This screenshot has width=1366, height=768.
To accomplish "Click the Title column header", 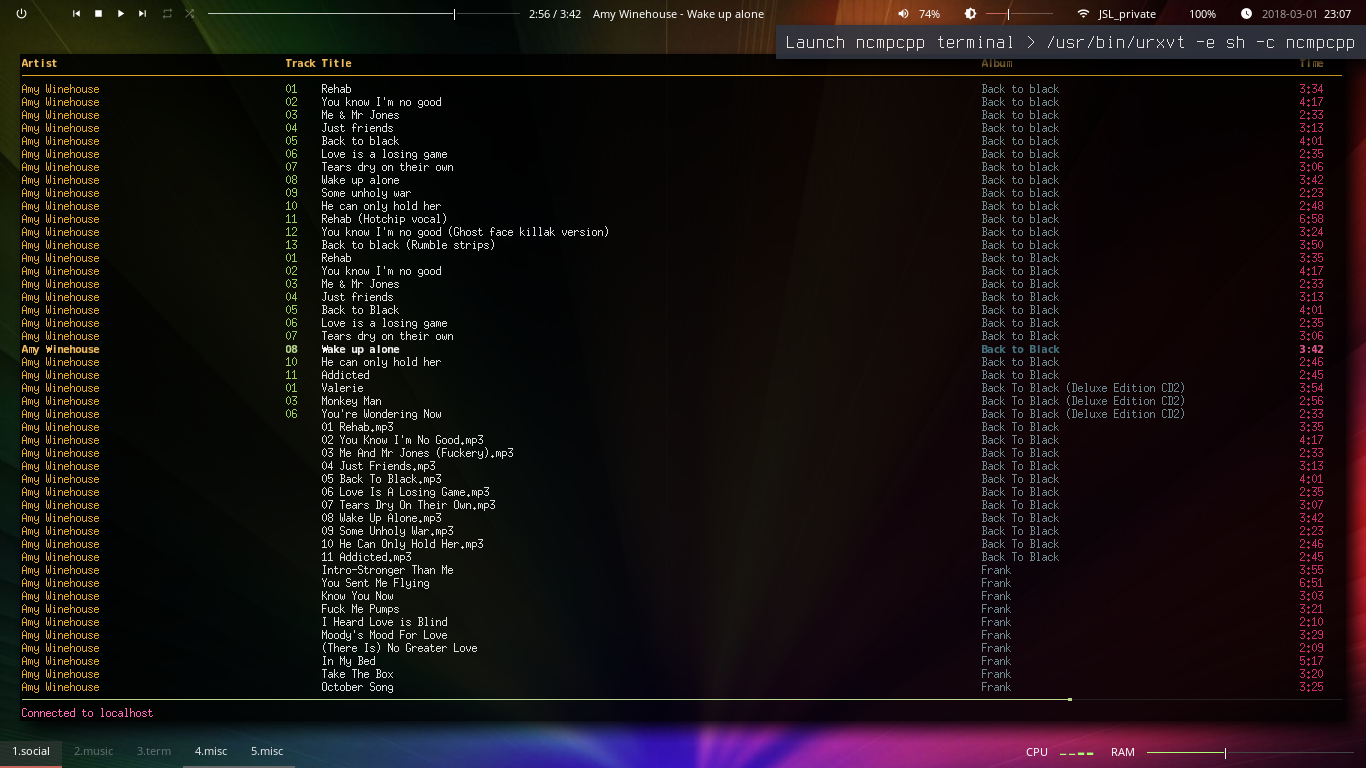I will [336, 63].
